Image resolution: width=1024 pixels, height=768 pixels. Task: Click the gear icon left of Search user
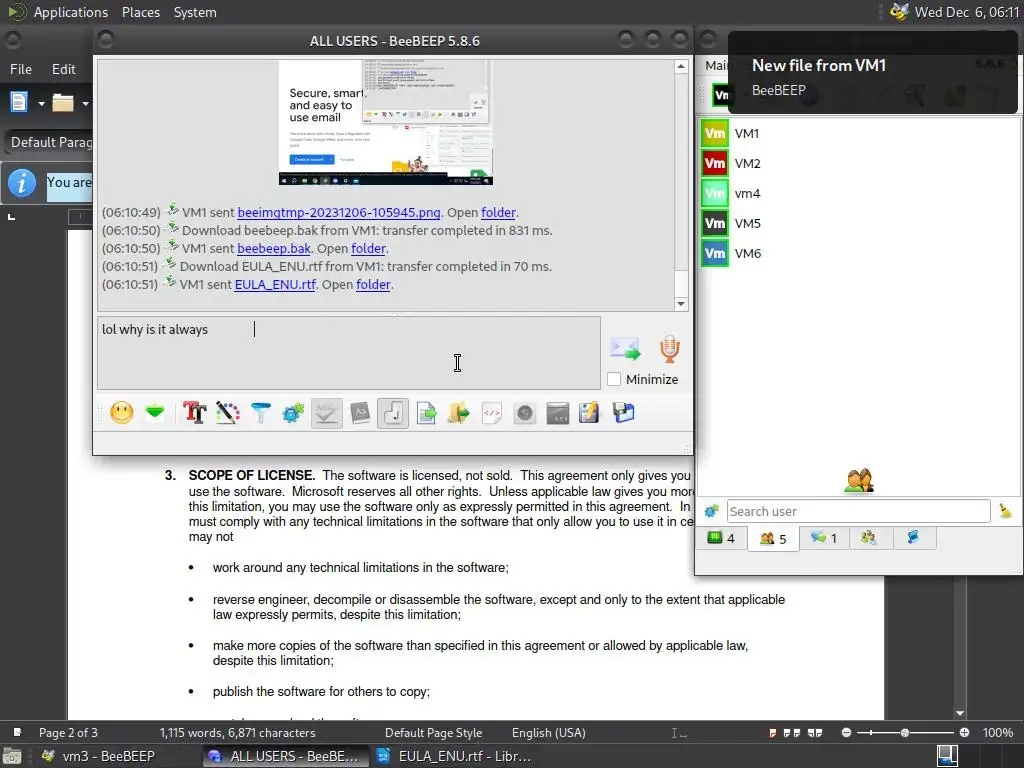tap(711, 511)
